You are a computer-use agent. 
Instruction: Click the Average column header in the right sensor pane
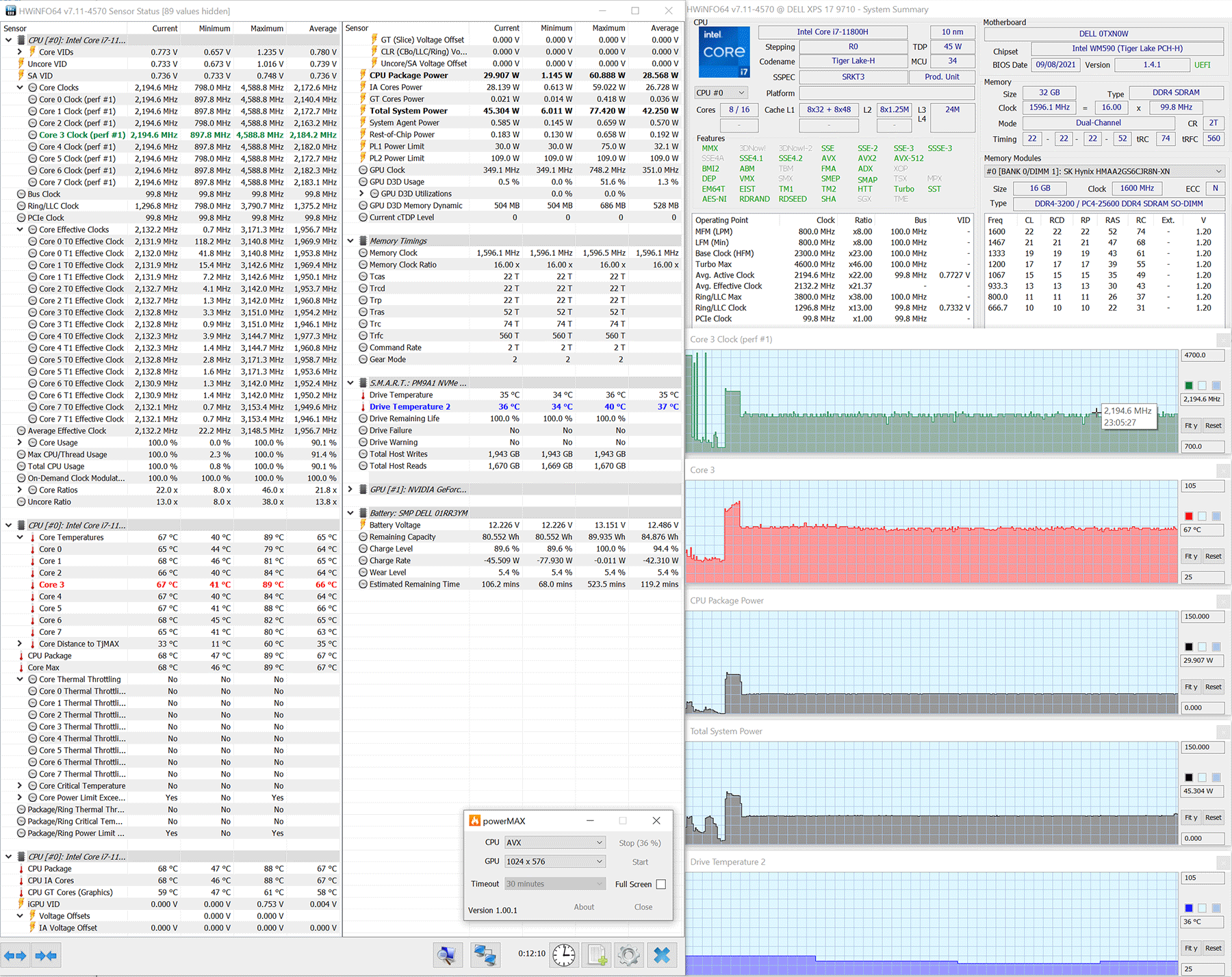coord(655,28)
